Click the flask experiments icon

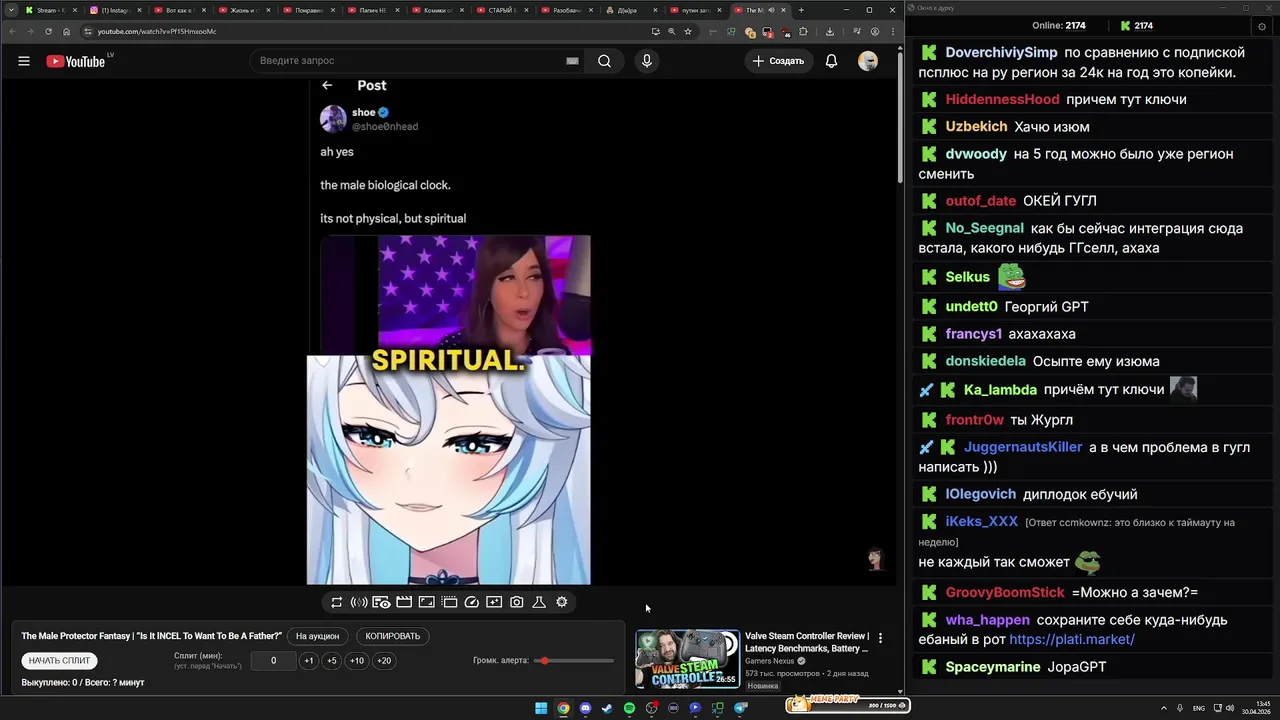(x=539, y=602)
